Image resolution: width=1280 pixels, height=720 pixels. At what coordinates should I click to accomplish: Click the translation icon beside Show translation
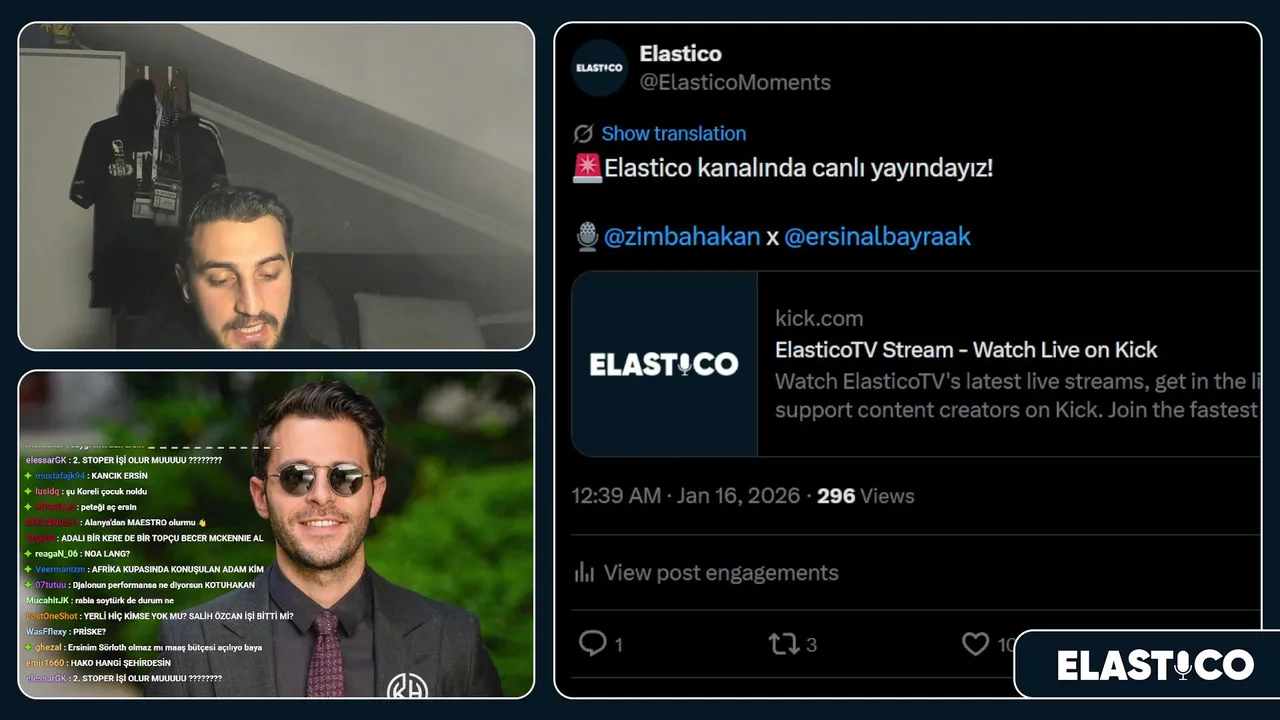click(x=583, y=134)
